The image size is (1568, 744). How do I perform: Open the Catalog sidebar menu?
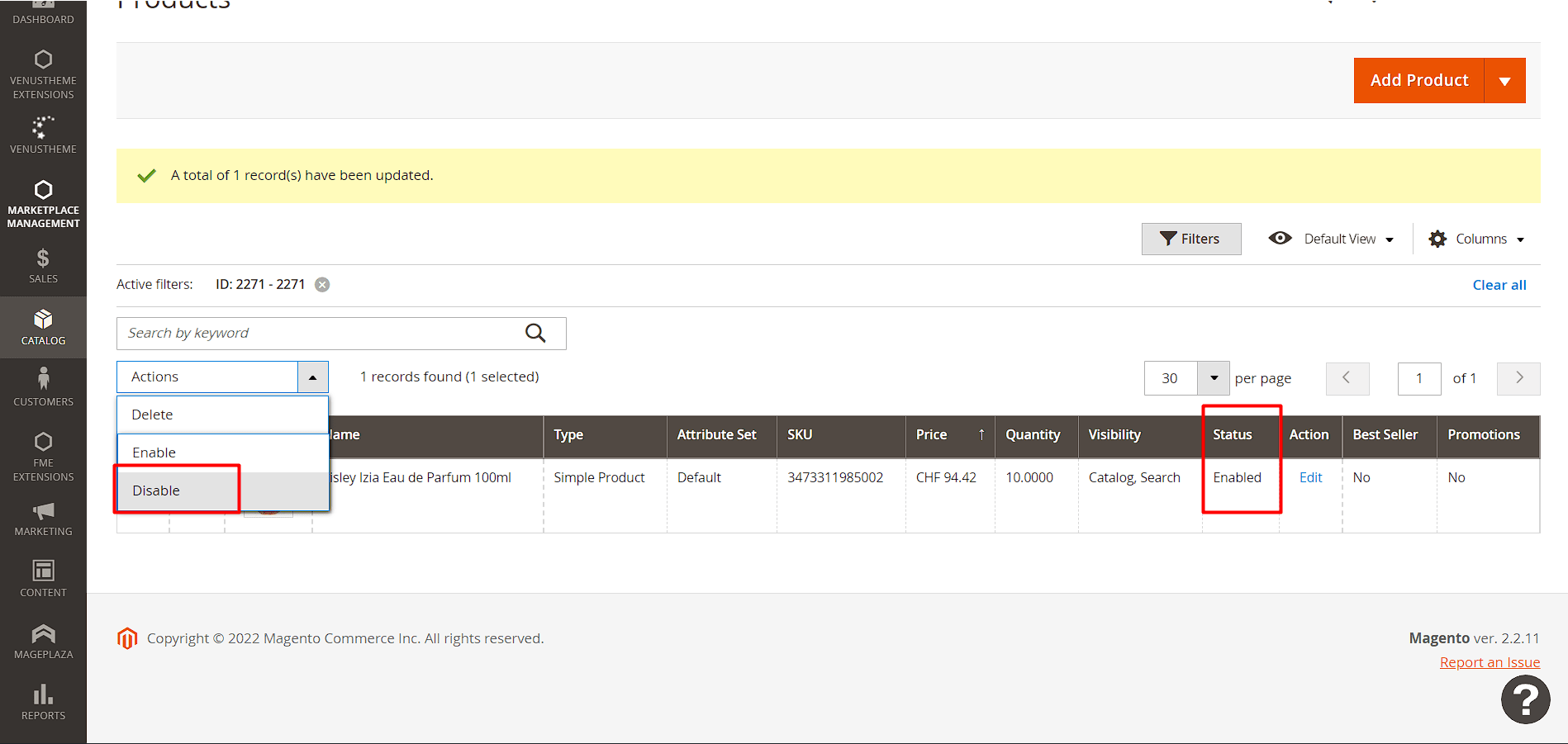[43, 327]
